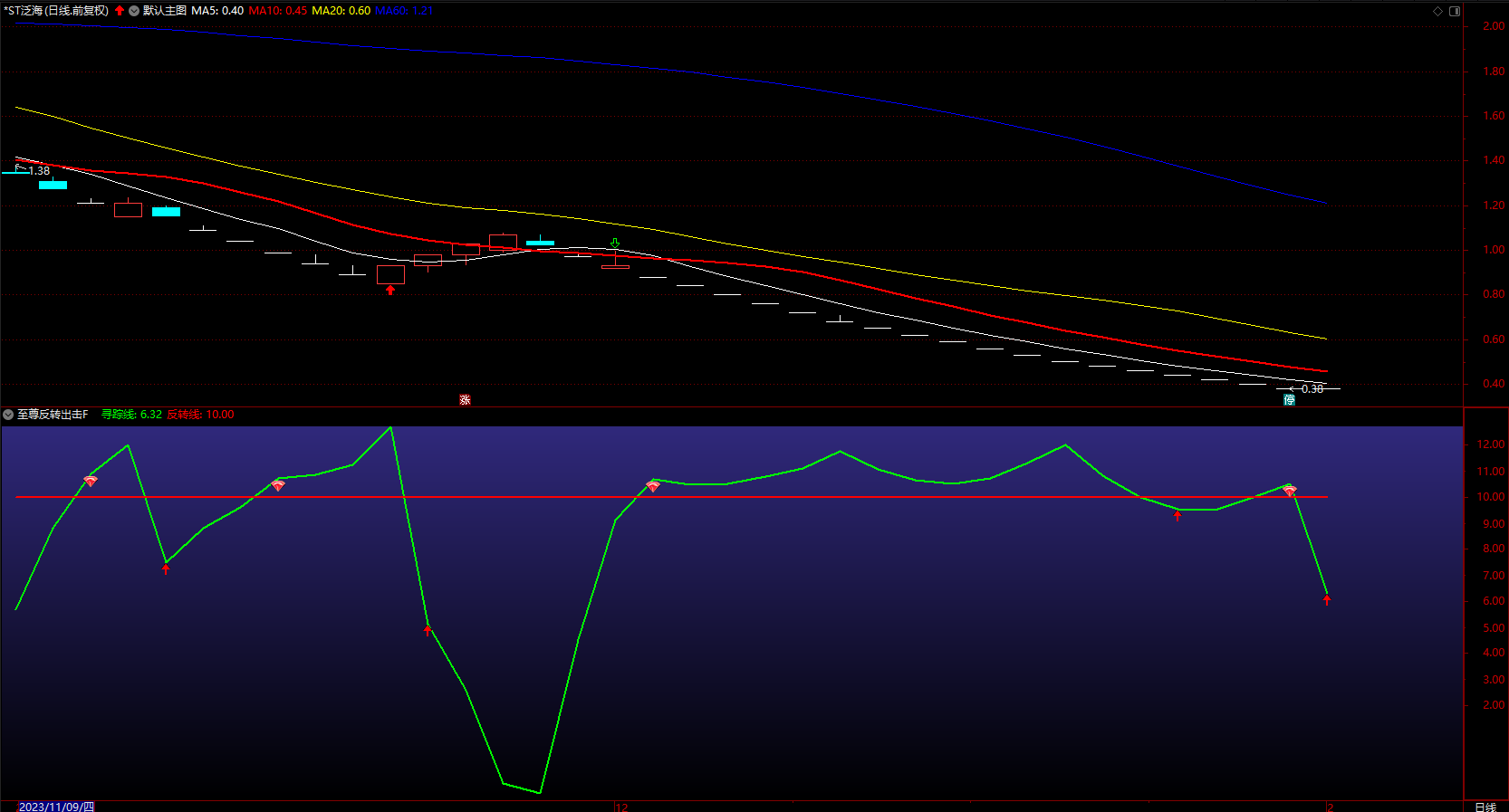The height and width of the screenshot is (812, 1509).
Task: Click the cyan 停 marker icon near chart end
Action: (1289, 399)
